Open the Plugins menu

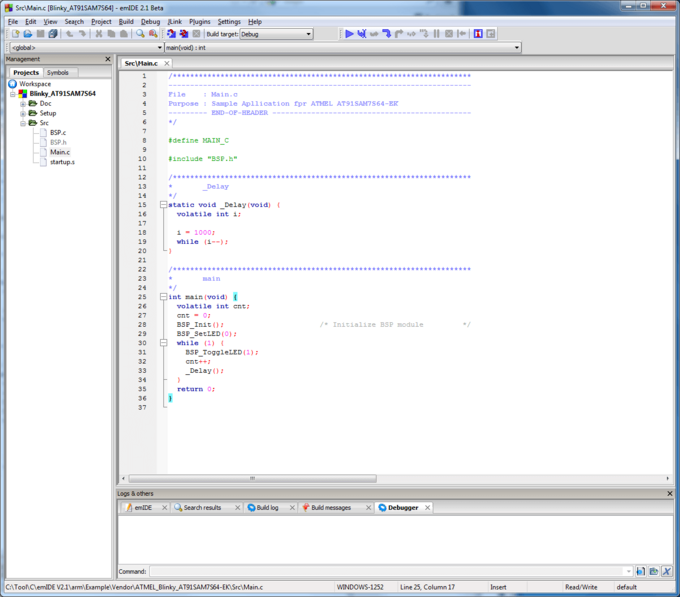pos(199,21)
